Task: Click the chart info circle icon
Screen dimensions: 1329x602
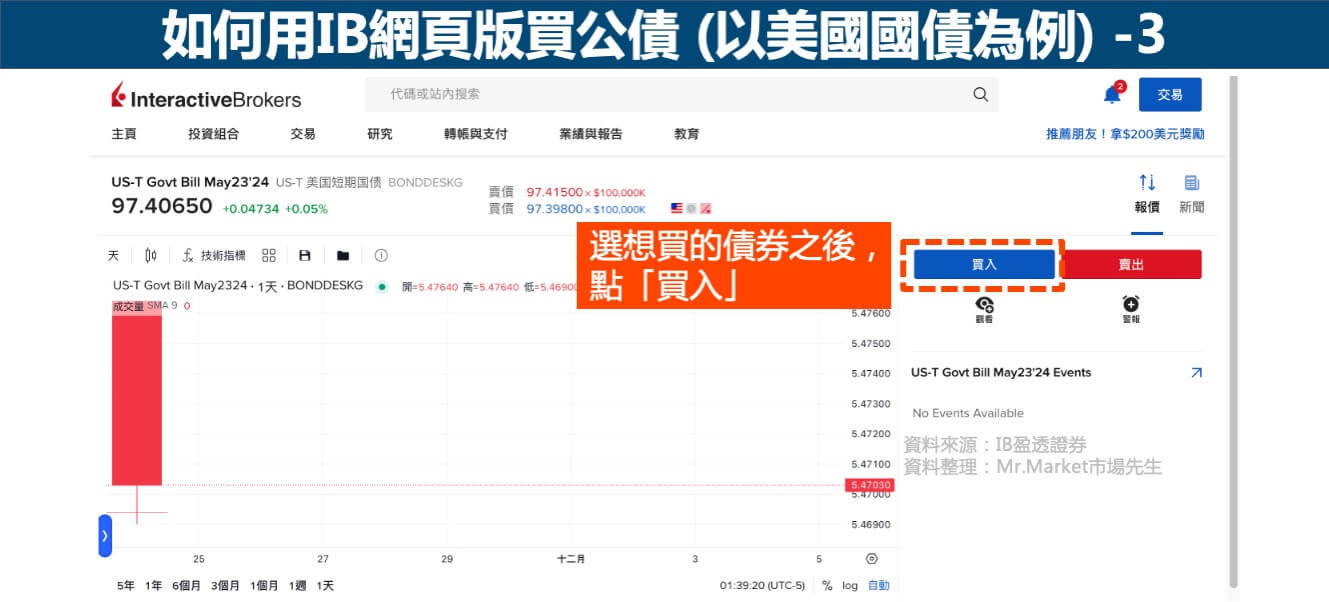Action: (381, 255)
